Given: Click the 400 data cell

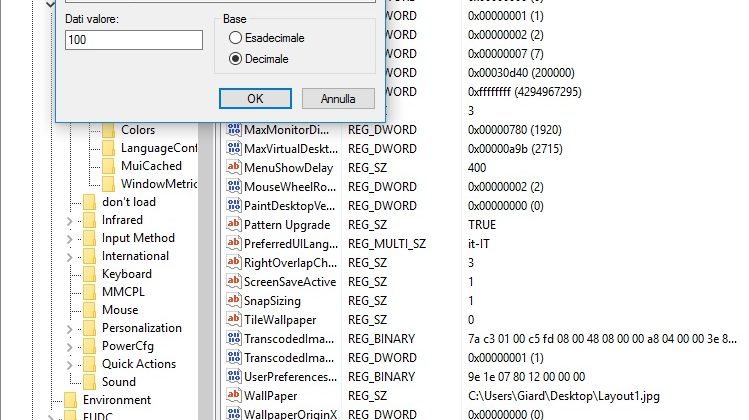Looking at the screenshot, I should point(477,168).
